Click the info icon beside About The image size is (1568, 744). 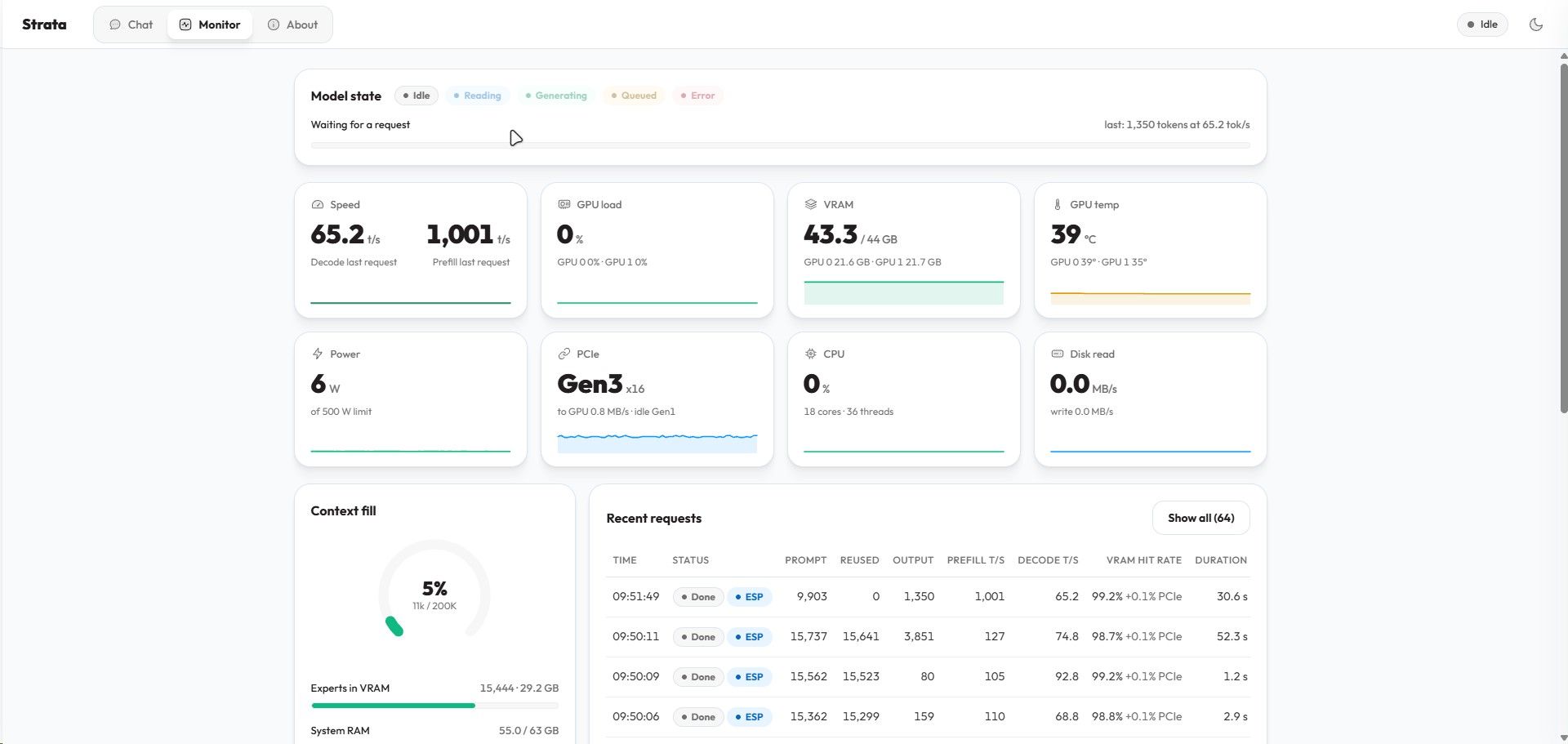(x=274, y=25)
